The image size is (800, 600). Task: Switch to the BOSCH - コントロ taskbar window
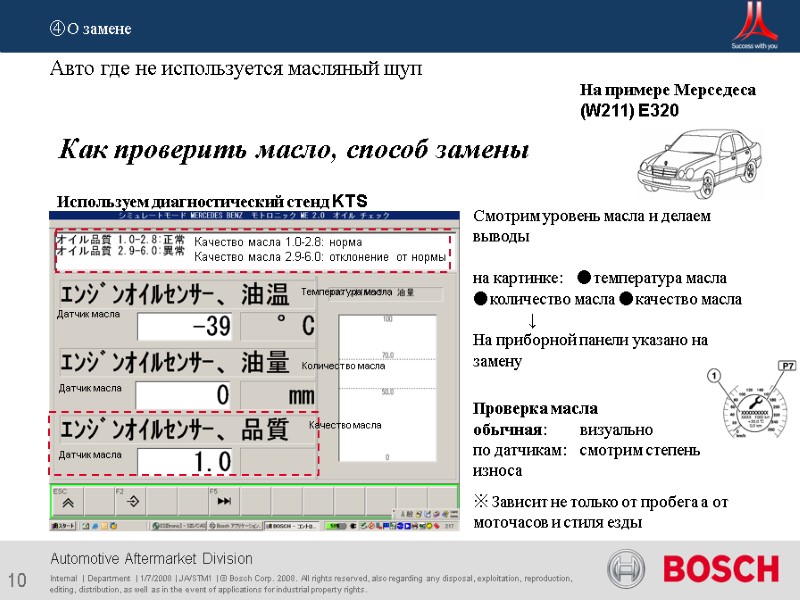(x=293, y=526)
